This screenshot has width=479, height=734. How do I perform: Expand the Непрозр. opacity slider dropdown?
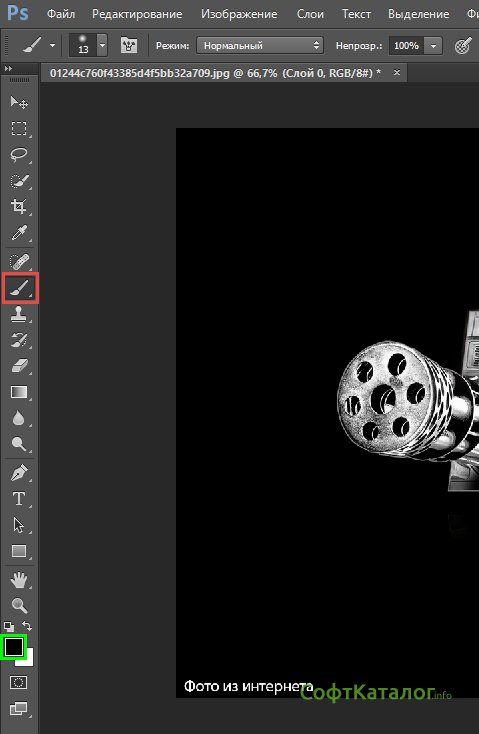pyautogui.click(x=433, y=46)
